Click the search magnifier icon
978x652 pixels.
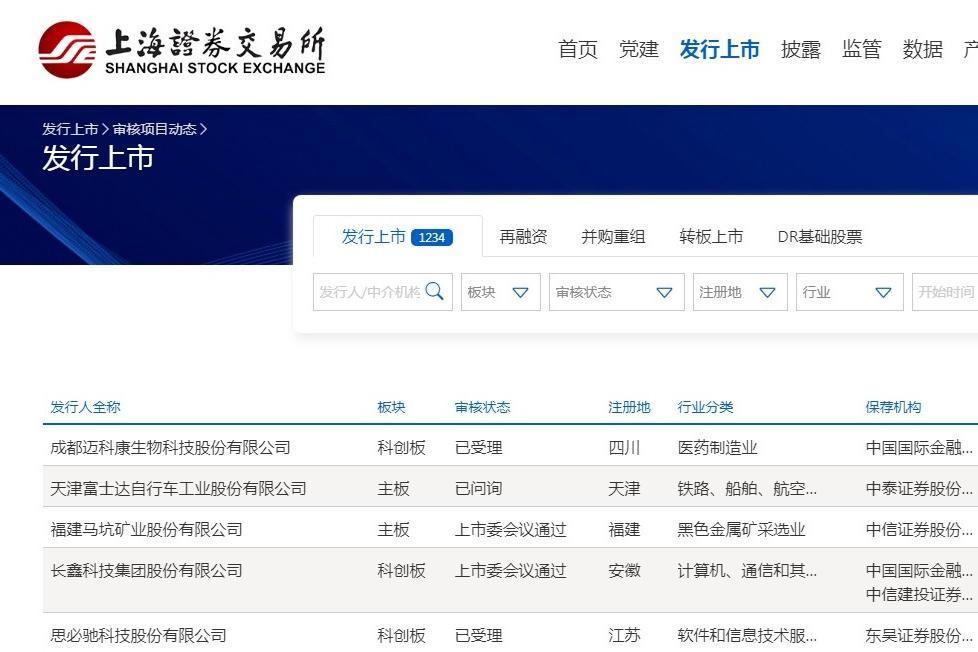pyautogui.click(x=434, y=291)
